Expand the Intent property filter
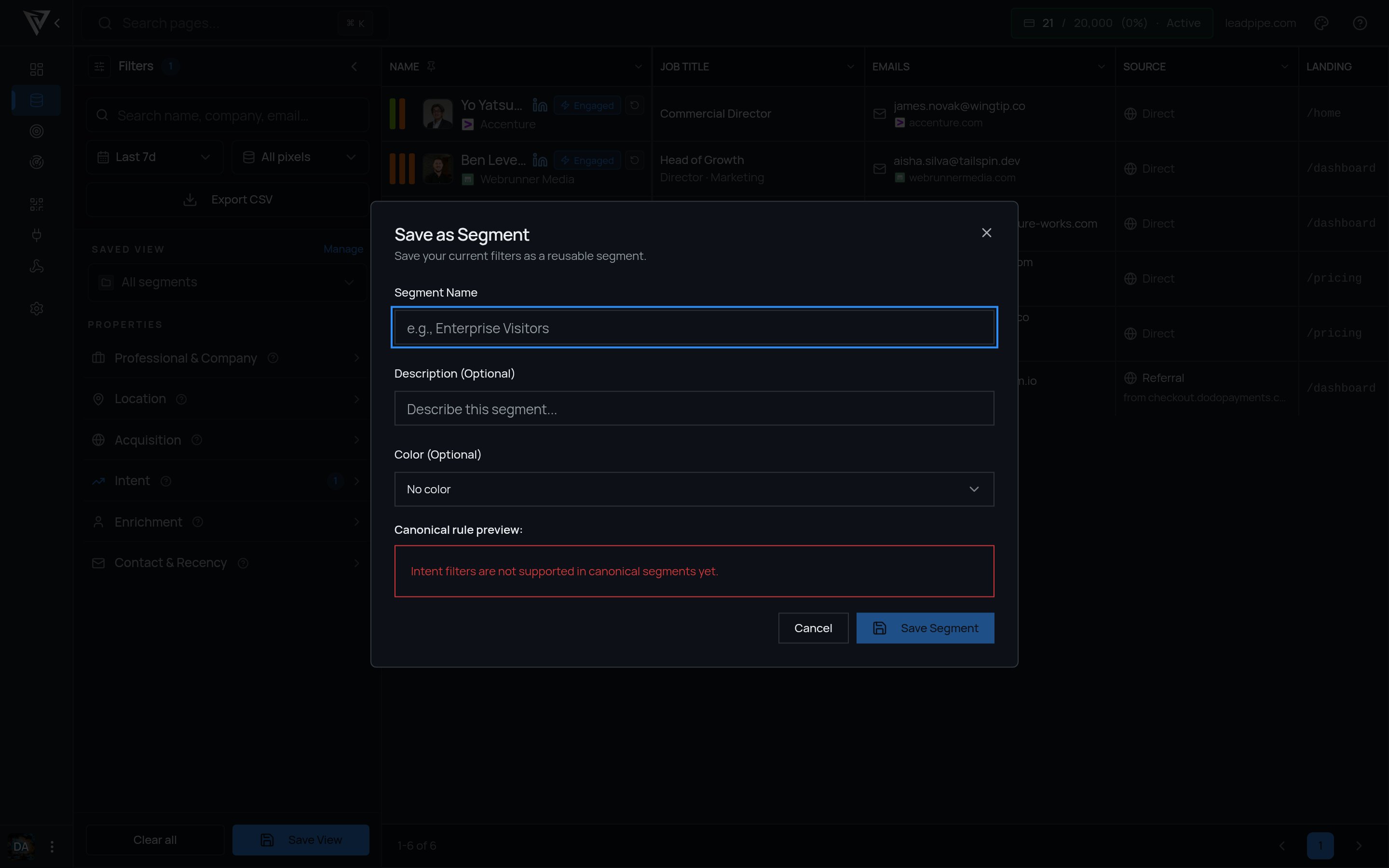 point(227,481)
